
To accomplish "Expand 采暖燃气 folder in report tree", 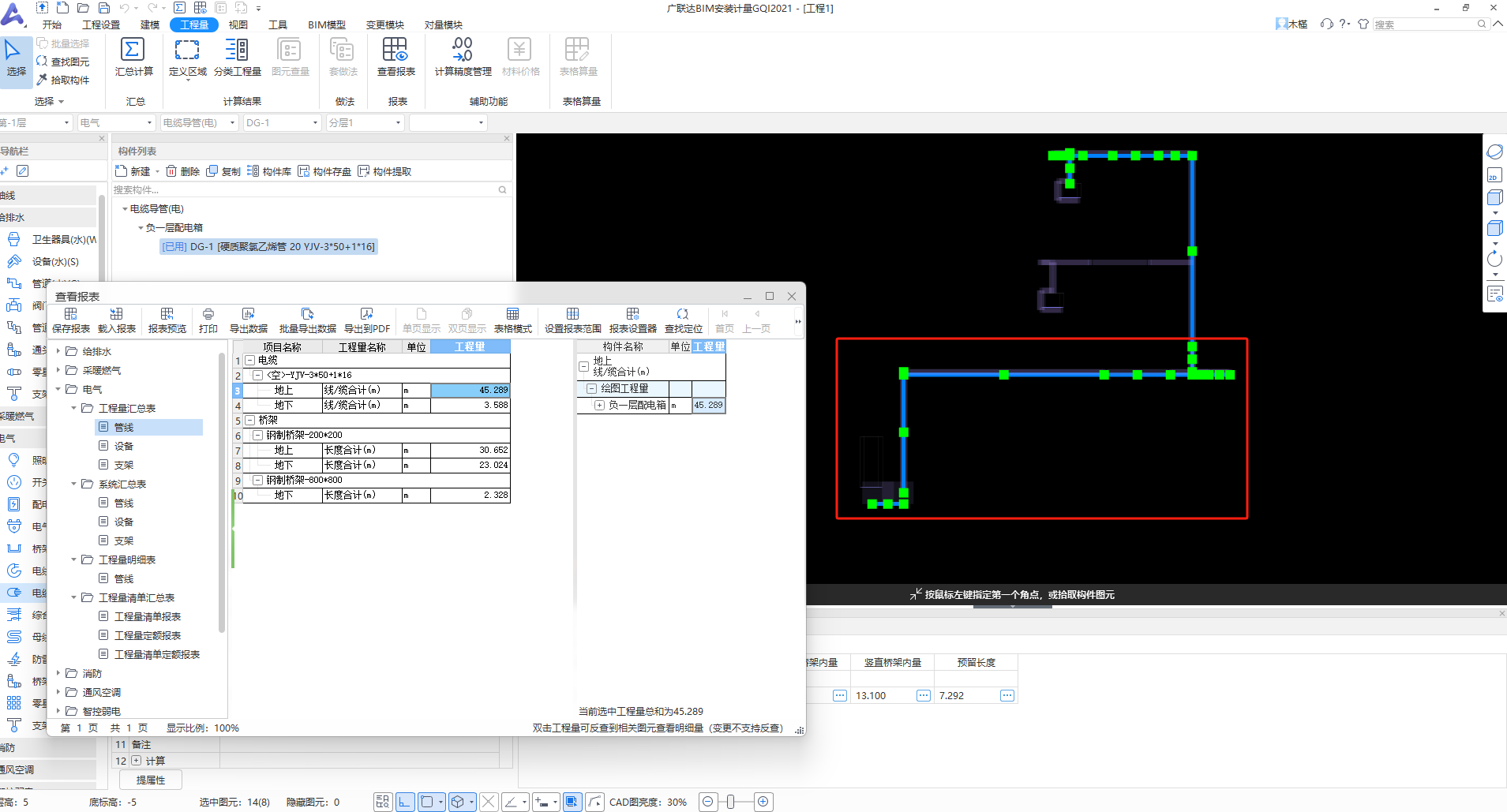I will [58, 370].
